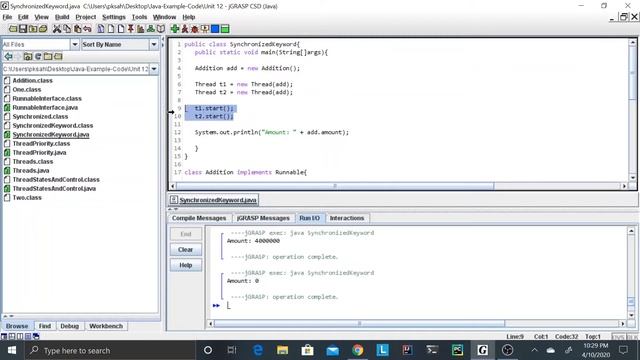640x360 pixels.
Task: Click the book icon in toolbar
Action: point(161,29)
